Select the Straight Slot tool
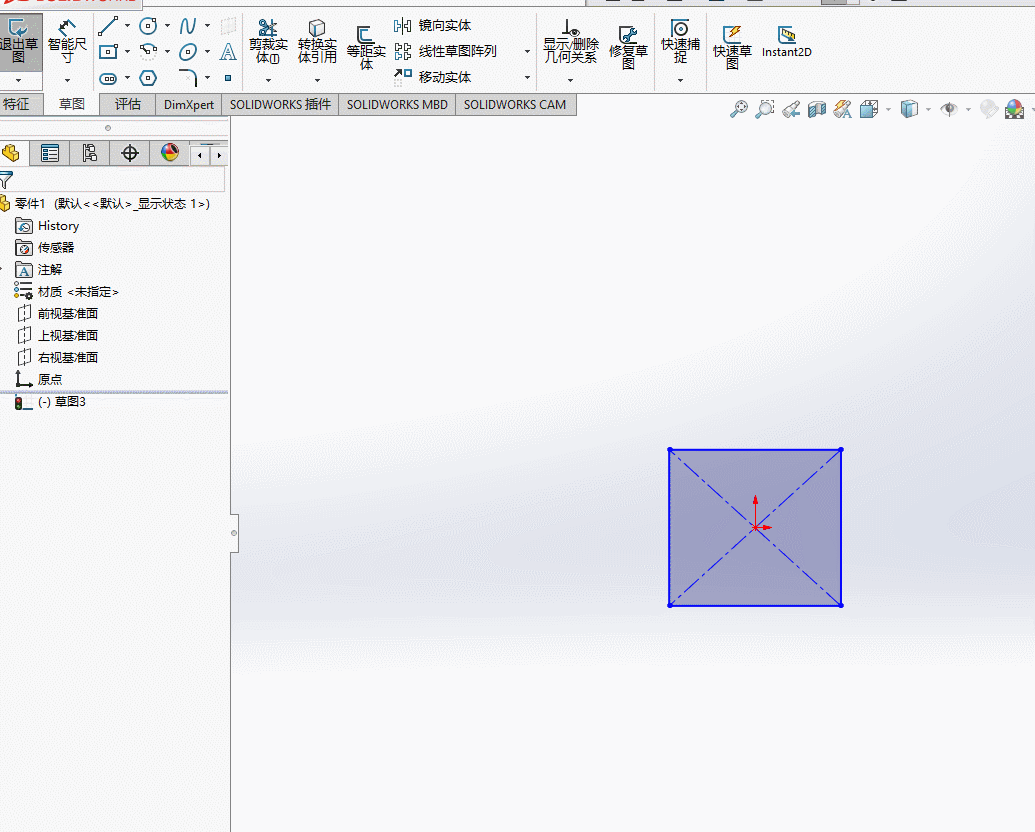 (108, 79)
